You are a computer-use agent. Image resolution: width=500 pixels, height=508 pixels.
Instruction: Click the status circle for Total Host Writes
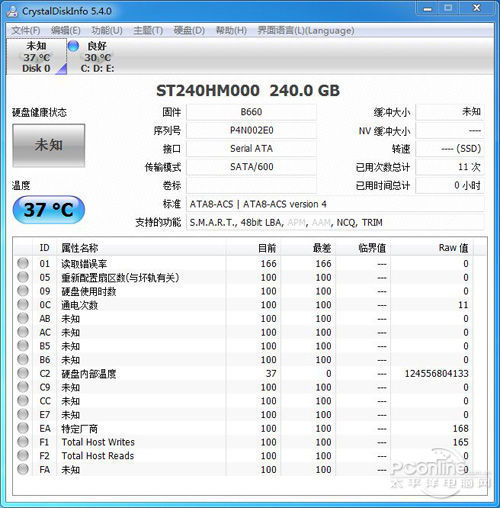[23, 442]
